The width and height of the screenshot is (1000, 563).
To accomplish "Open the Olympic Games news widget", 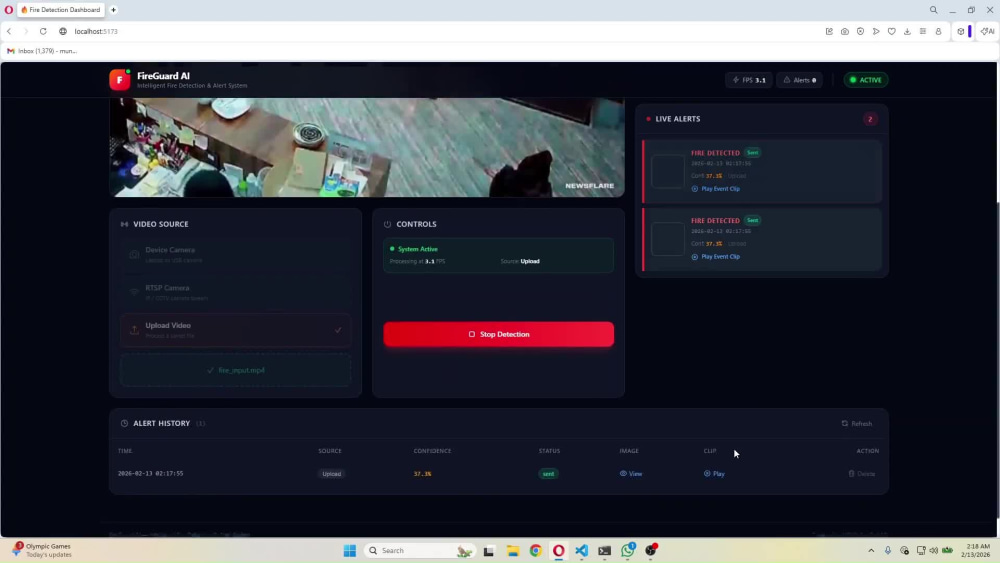I will click(42, 550).
